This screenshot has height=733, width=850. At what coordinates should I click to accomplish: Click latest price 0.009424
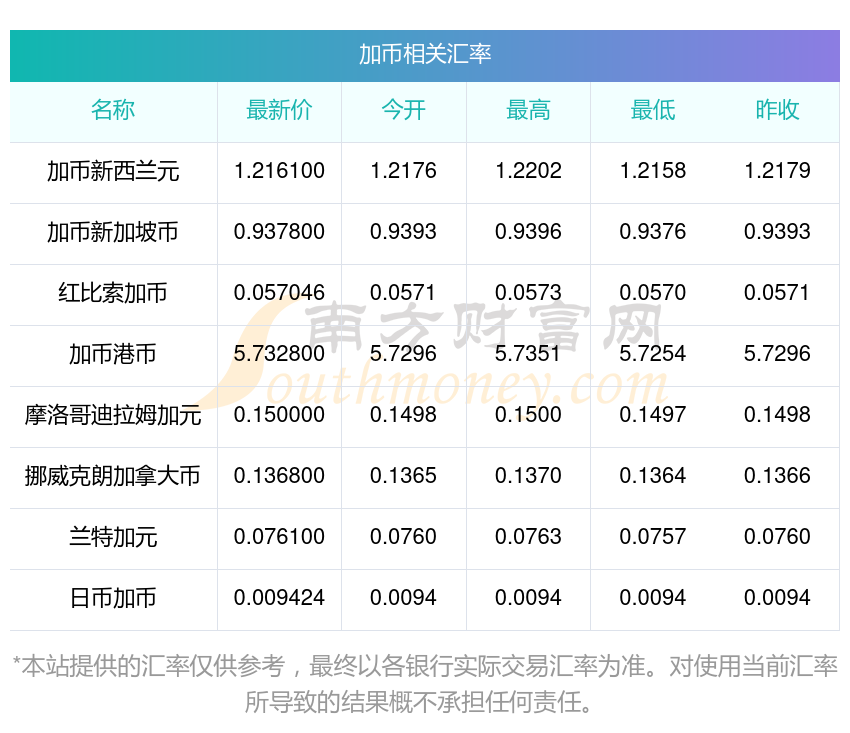click(x=279, y=598)
